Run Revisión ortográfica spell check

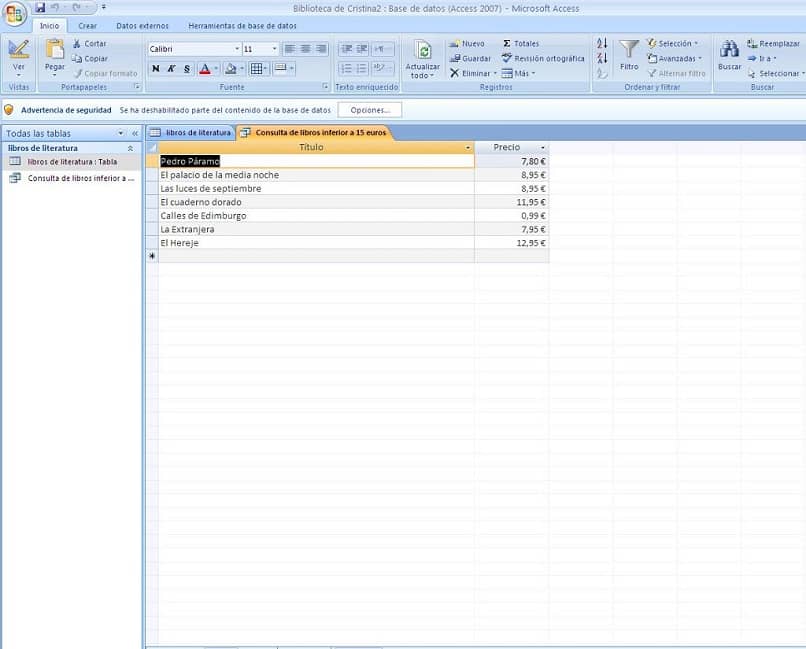543,59
